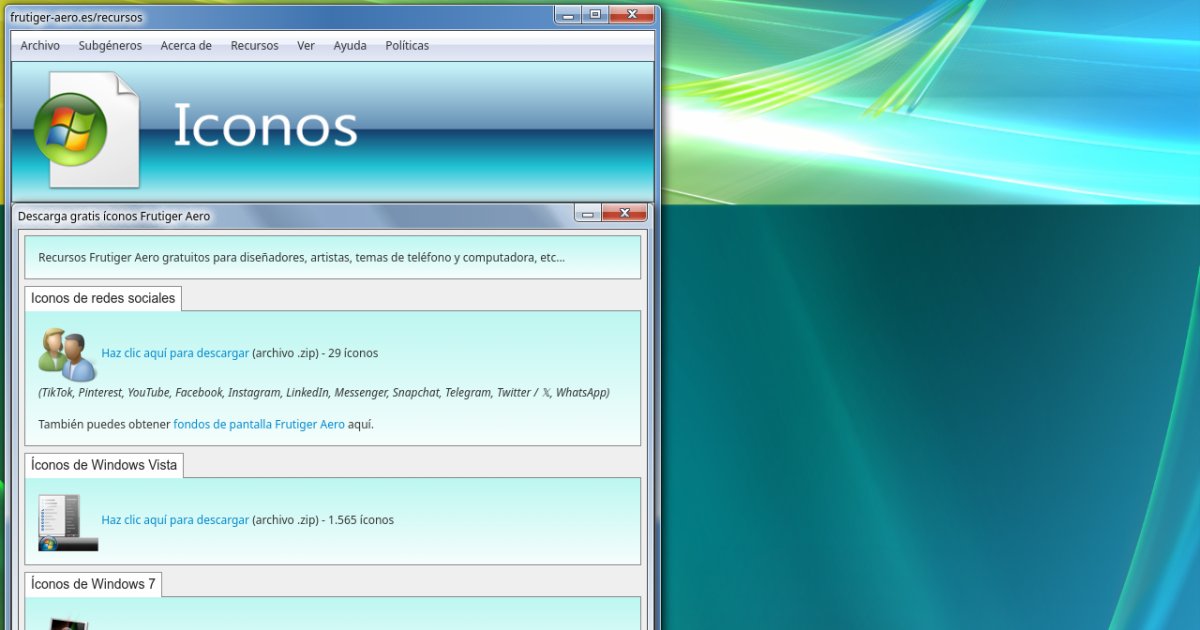Click the two-users social networks icon
The height and width of the screenshot is (630, 1200).
(x=67, y=354)
